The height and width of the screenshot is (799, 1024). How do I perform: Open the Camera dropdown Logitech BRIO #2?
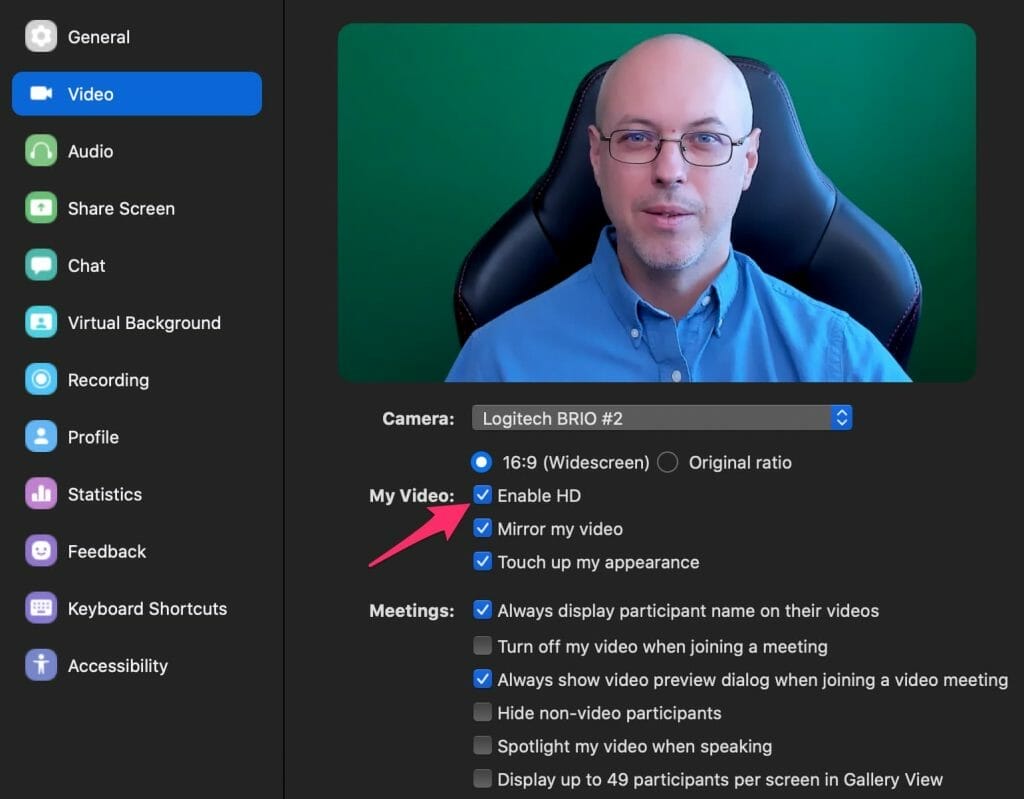pos(661,418)
